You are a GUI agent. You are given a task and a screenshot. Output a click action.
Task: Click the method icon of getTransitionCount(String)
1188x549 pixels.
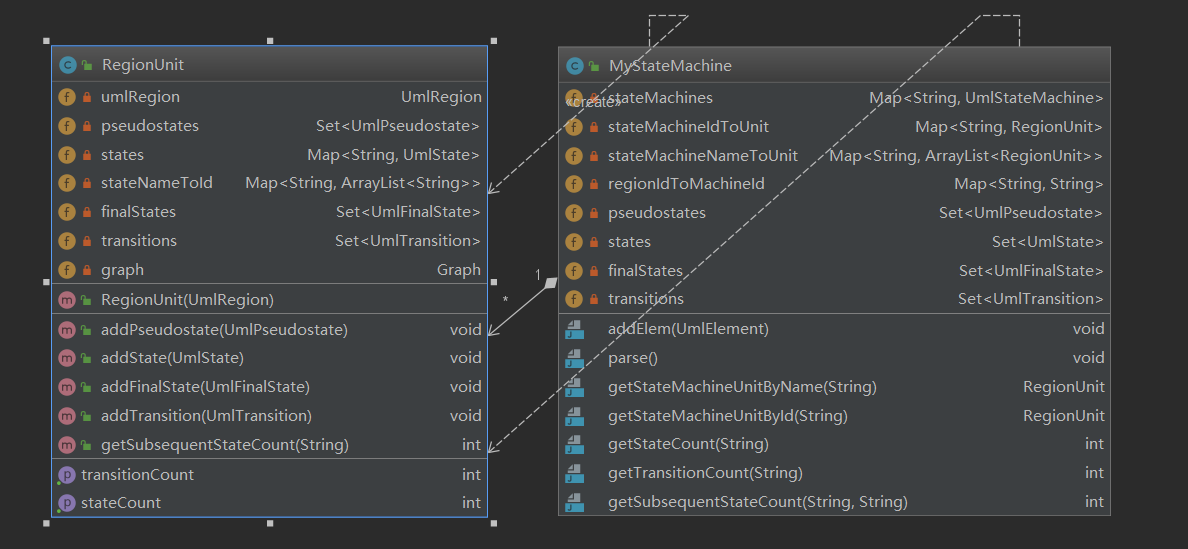coord(574,473)
